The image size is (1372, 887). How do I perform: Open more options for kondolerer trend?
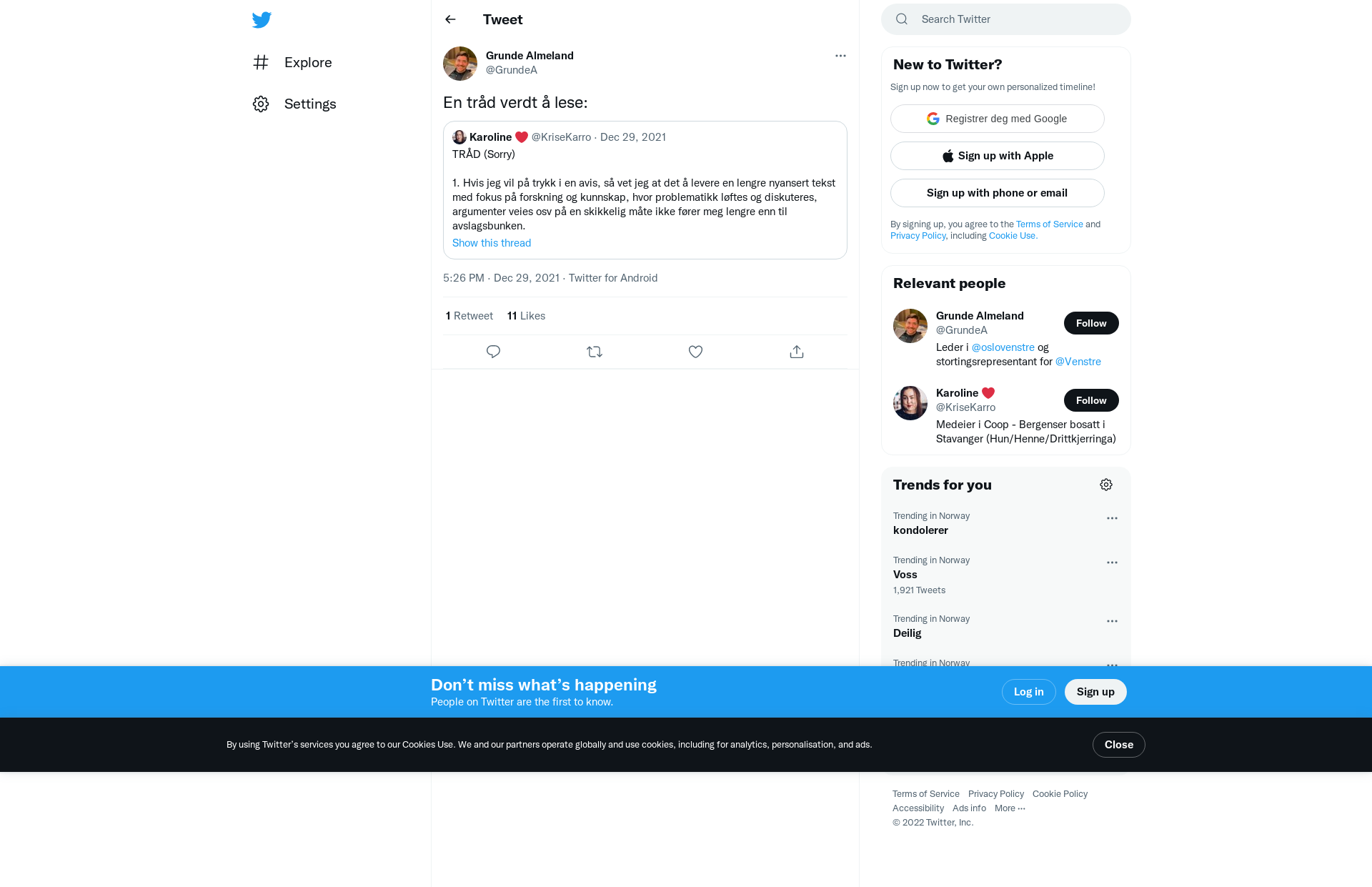point(1112,518)
